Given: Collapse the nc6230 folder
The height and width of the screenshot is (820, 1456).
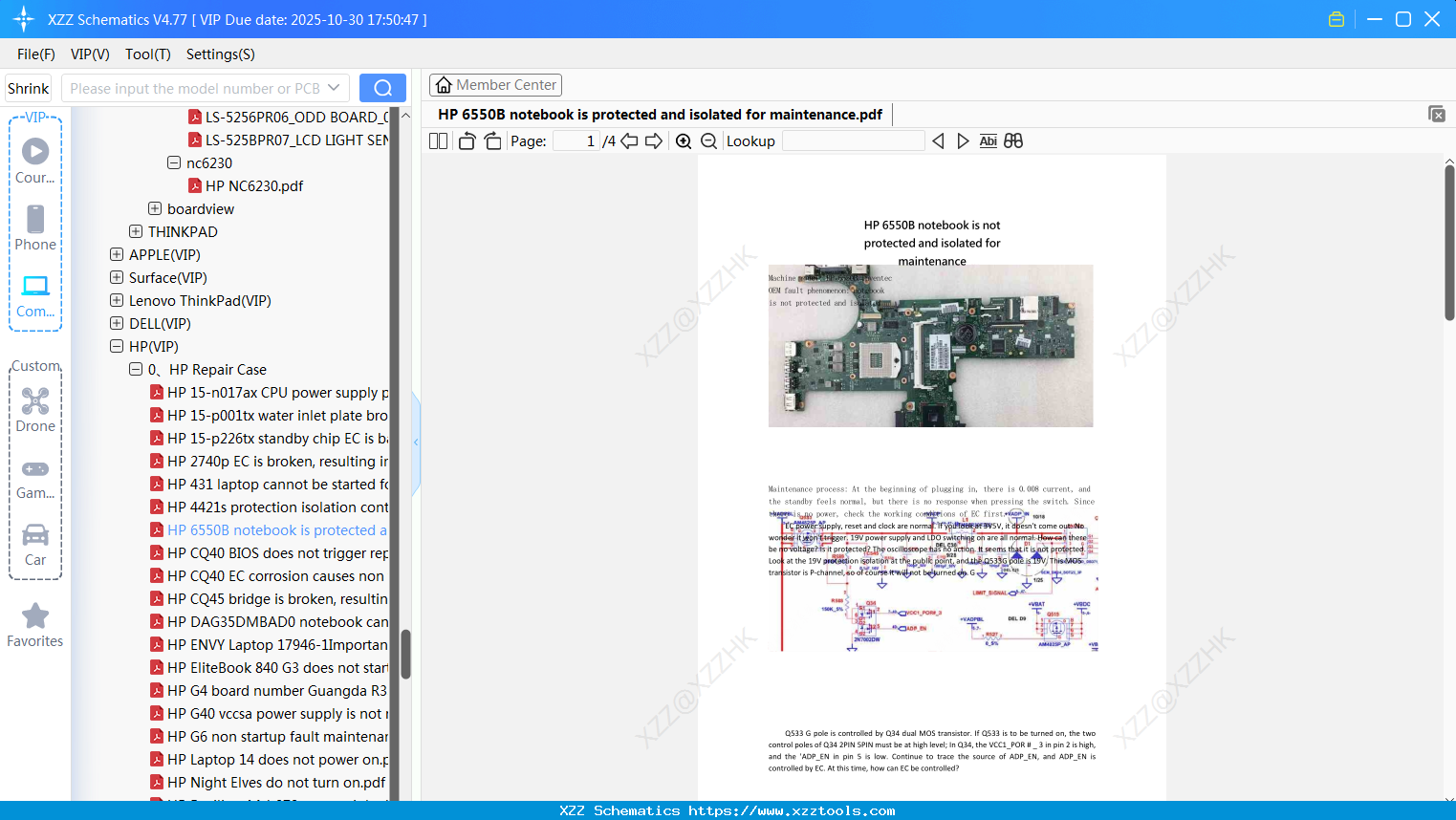Looking at the screenshot, I should pyautogui.click(x=174, y=163).
